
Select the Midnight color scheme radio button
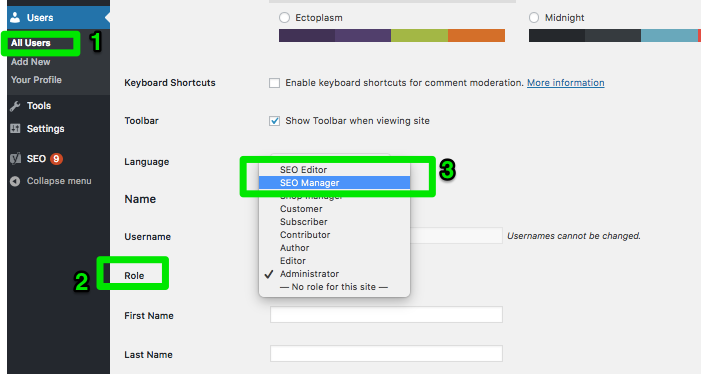534,17
